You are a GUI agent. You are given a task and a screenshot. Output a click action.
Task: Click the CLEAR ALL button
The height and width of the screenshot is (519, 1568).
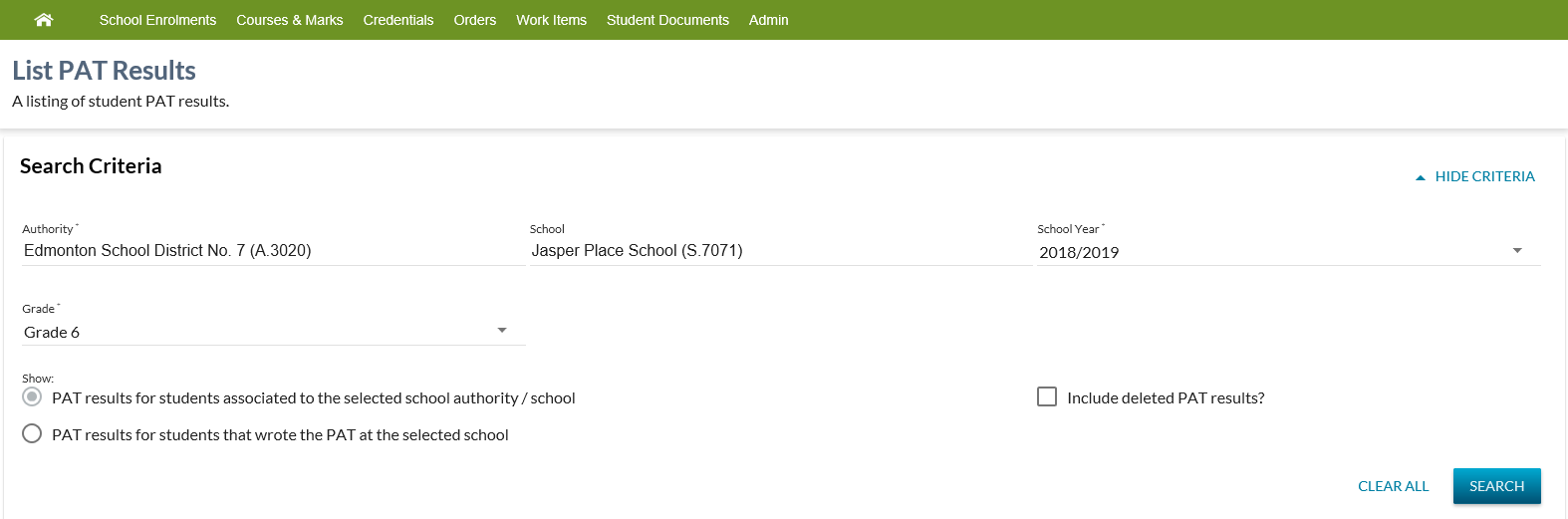(x=1393, y=486)
